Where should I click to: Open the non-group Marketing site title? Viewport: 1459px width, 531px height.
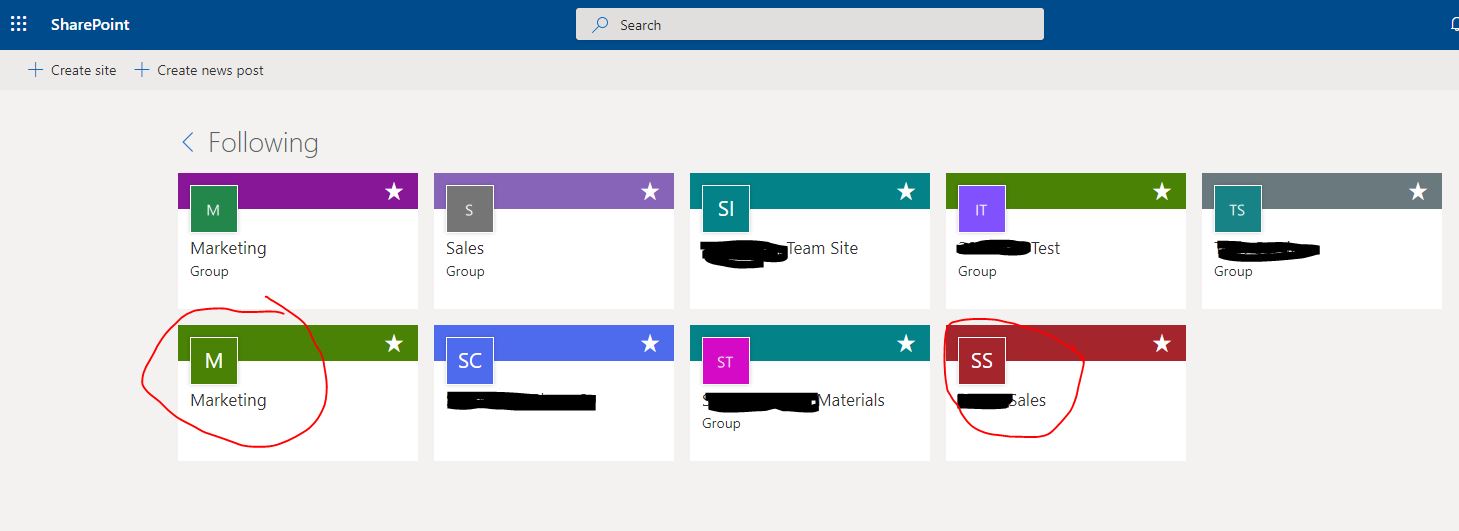[228, 400]
